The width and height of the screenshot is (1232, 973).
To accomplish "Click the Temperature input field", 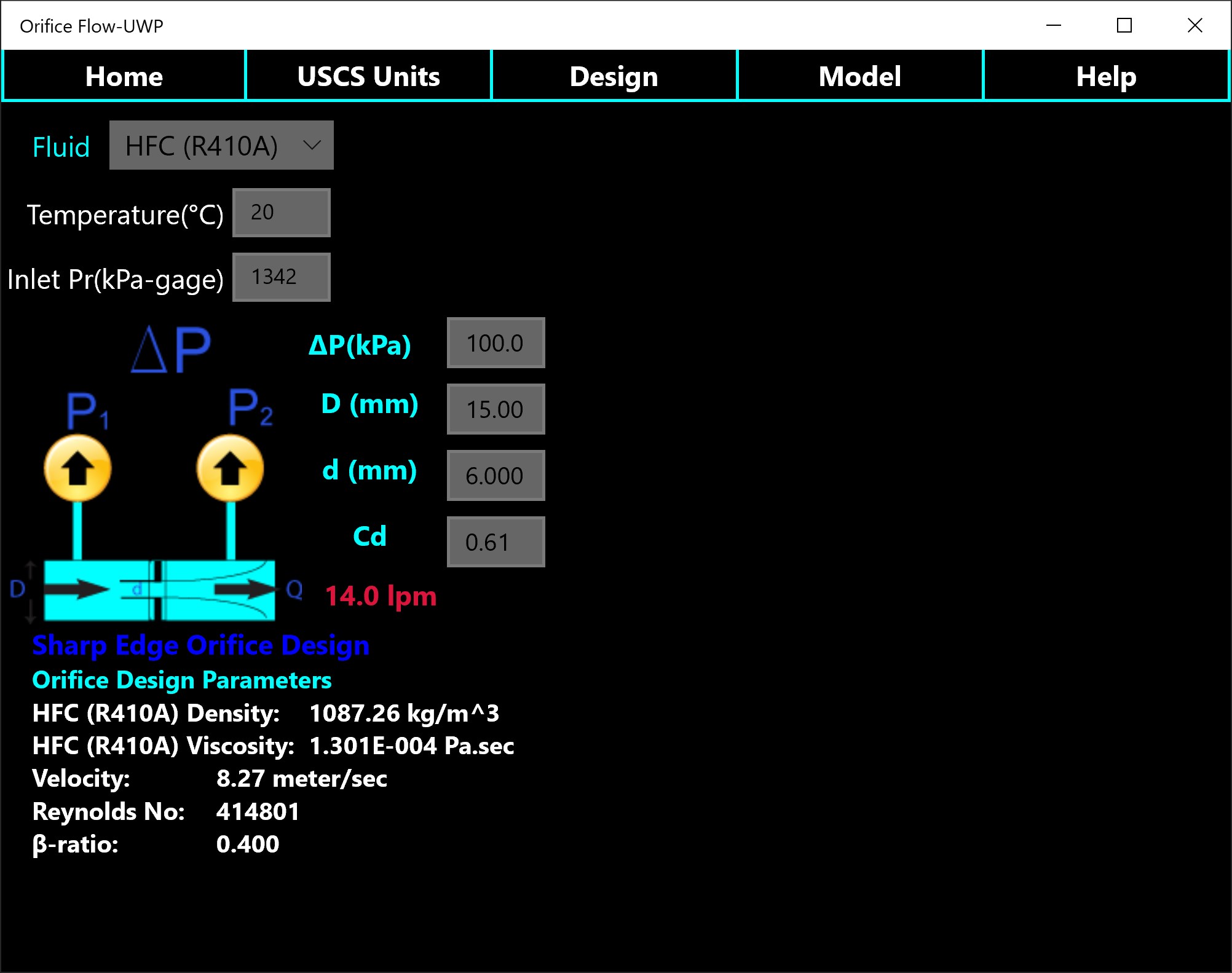I will click(282, 213).
